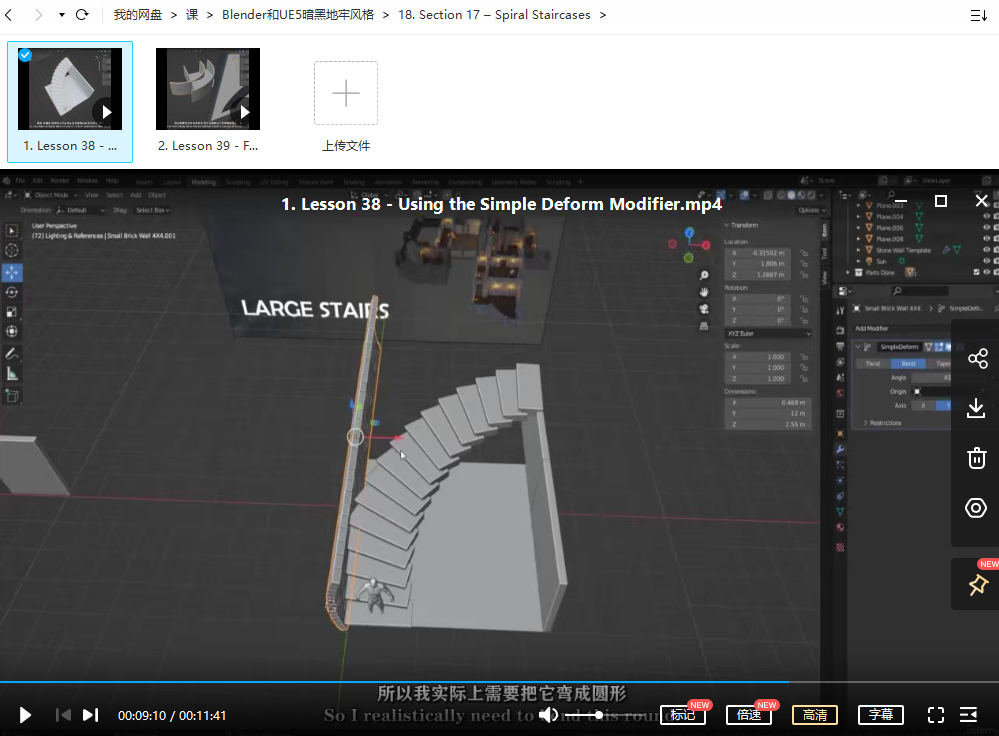
Task: Select the Scale tool in the left toolbar
Action: click(x=11, y=310)
